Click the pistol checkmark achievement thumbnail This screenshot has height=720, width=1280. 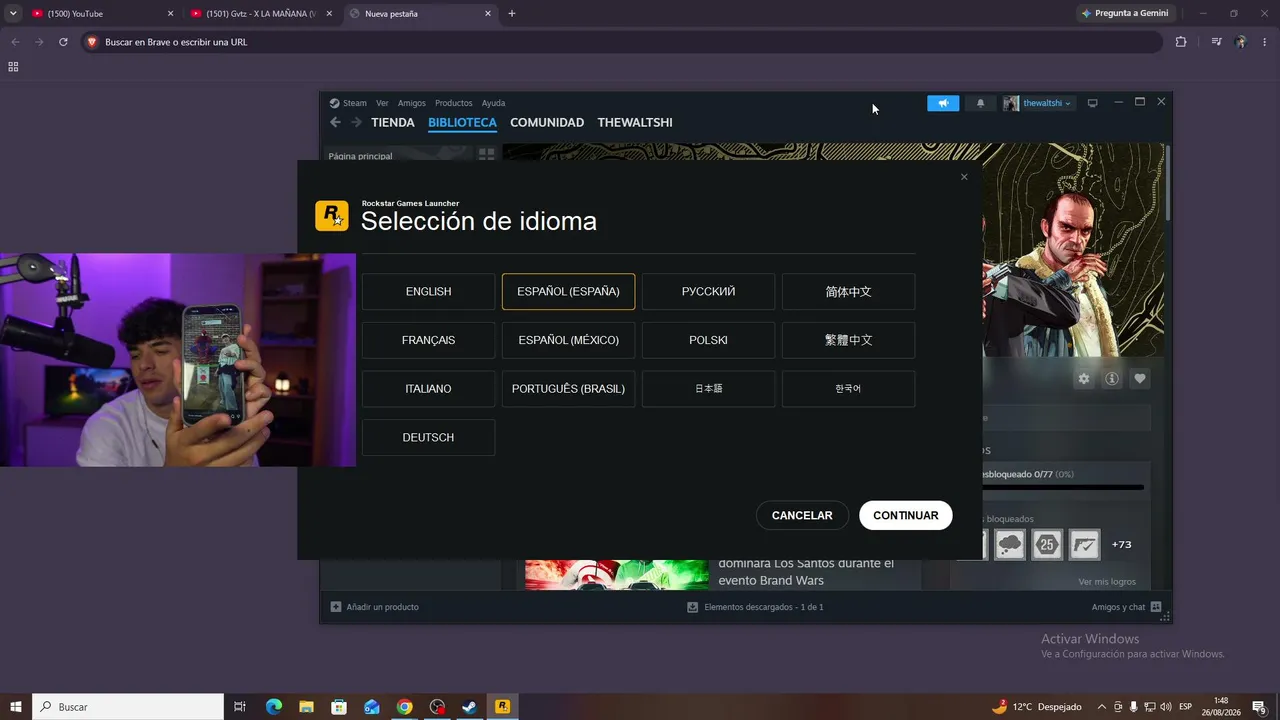click(x=1085, y=544)
